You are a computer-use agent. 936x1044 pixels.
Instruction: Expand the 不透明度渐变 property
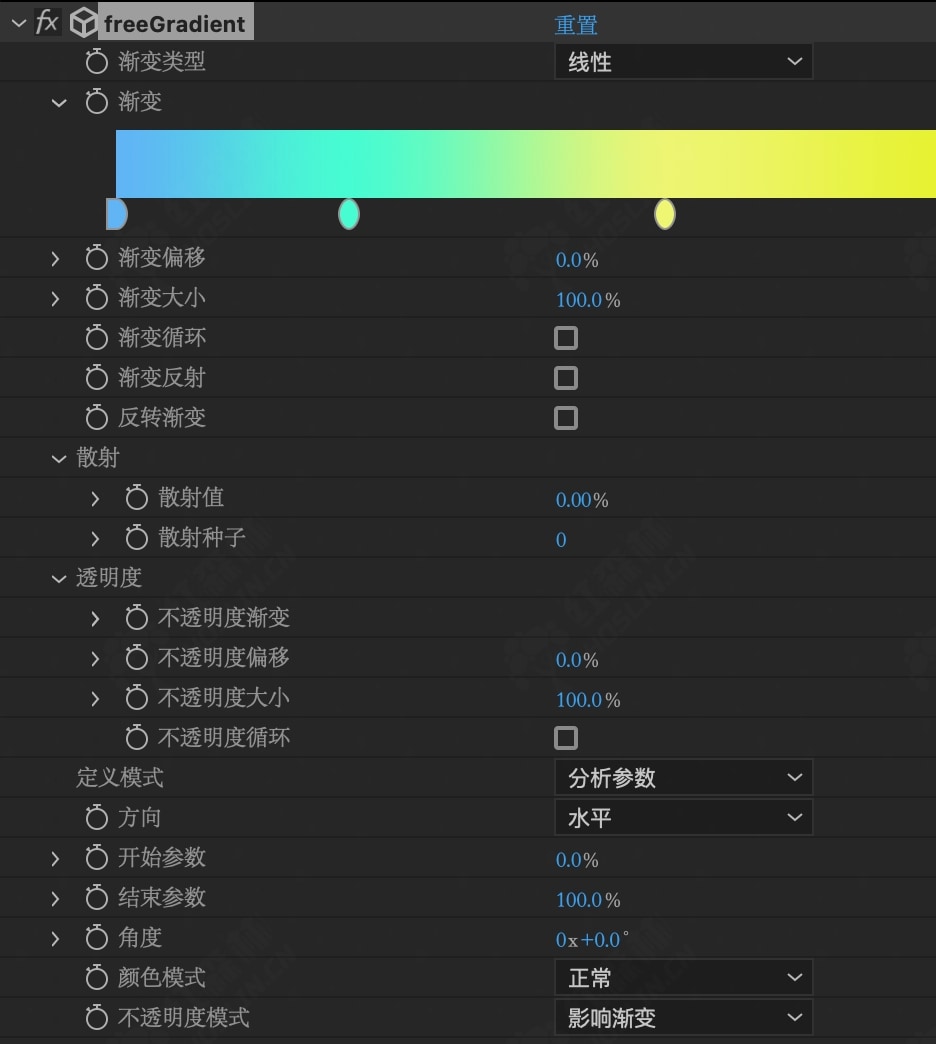pos(95,618)
